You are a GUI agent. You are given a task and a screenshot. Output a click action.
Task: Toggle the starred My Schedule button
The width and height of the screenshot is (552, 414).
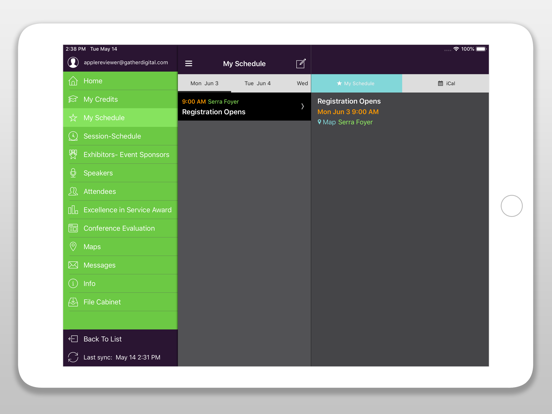pos(357,83)
